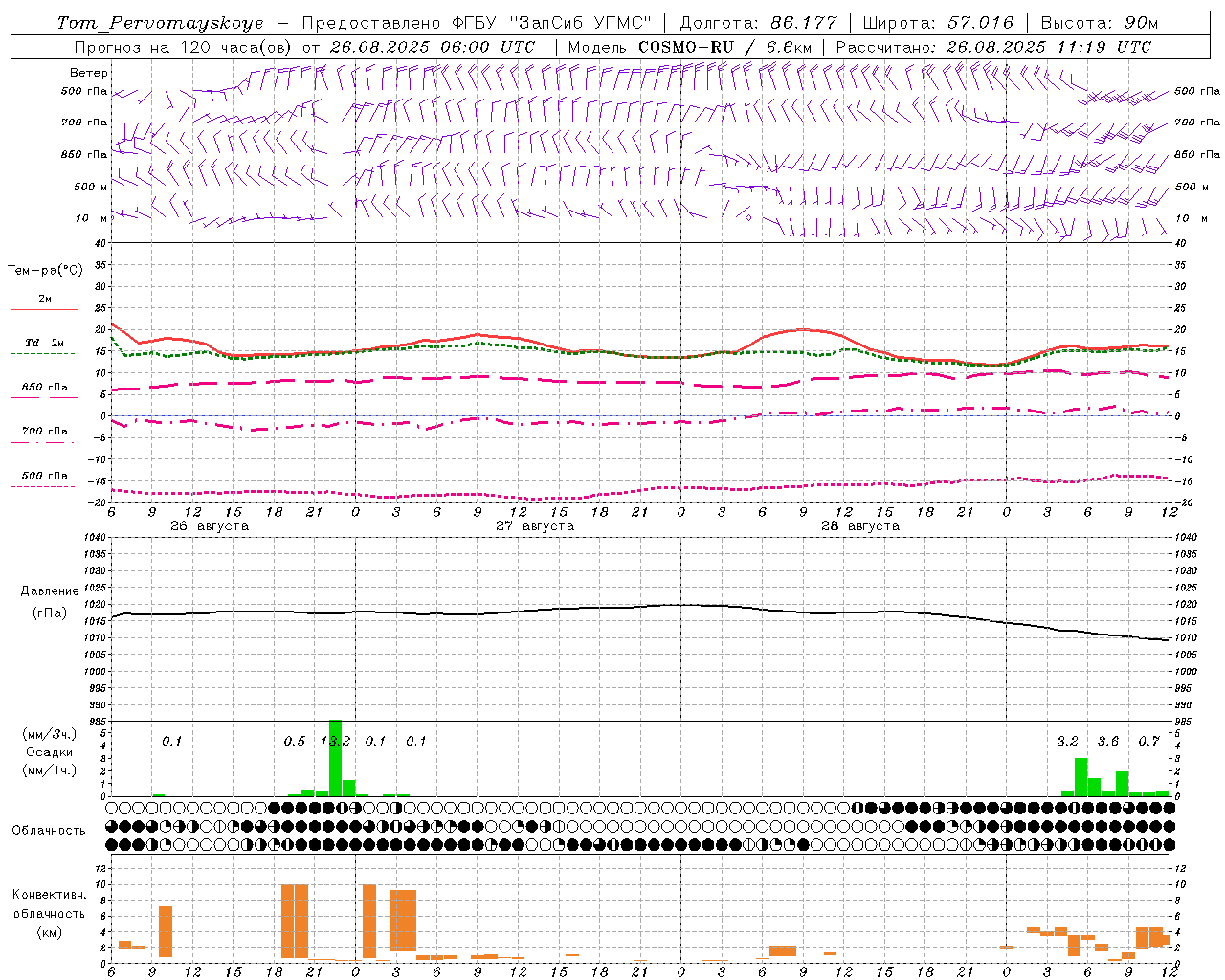Select the text "Долгота: 86.177"
Image resolution: width=1225 pixels, height=980 pixels.
[x=758, y=23]
